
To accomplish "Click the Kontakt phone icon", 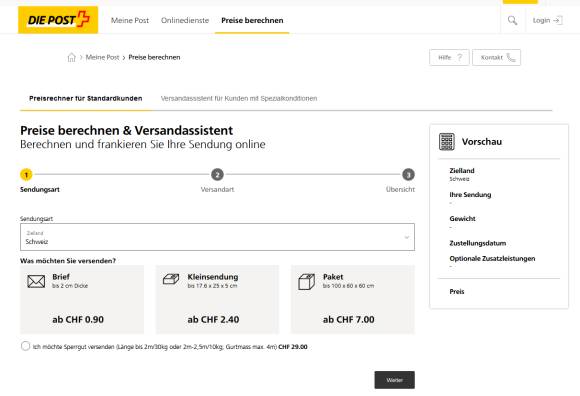I will pyautogui.click(x=511, y=57).
